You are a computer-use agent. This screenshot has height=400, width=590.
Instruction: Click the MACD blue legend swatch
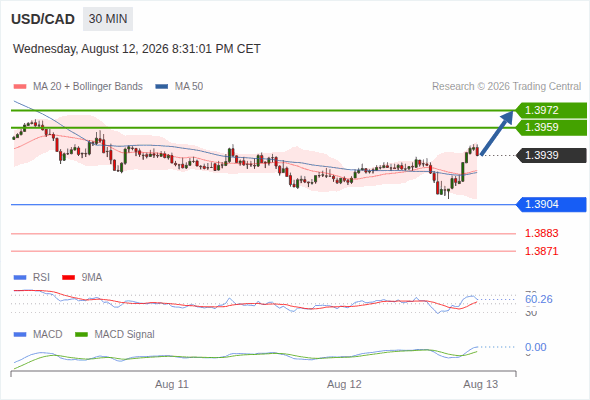click(20, 335)
